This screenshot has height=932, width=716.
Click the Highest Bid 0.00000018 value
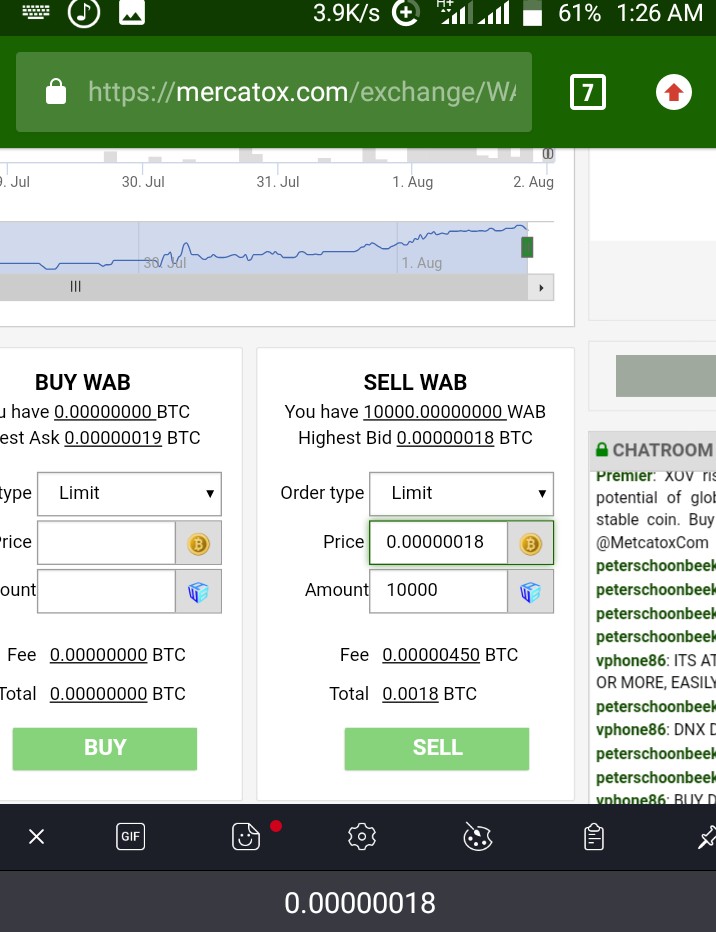coord(445,438)
